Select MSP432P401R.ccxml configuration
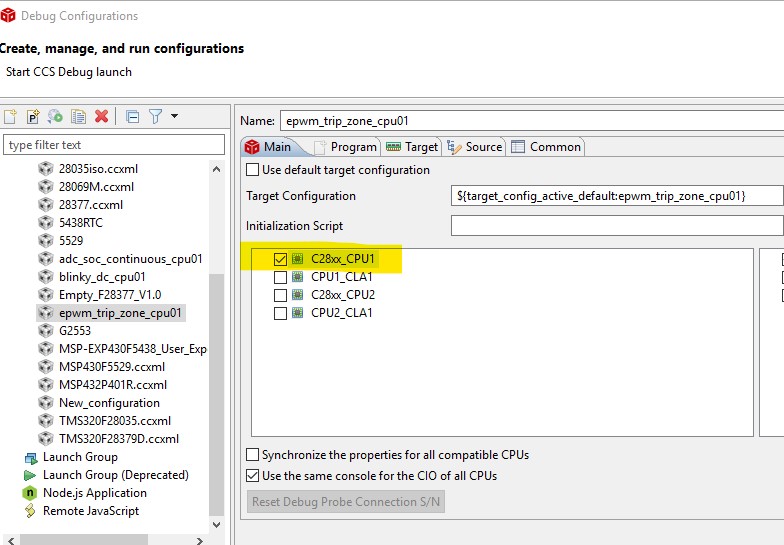The image size is (784, 545). coord(112,385)
